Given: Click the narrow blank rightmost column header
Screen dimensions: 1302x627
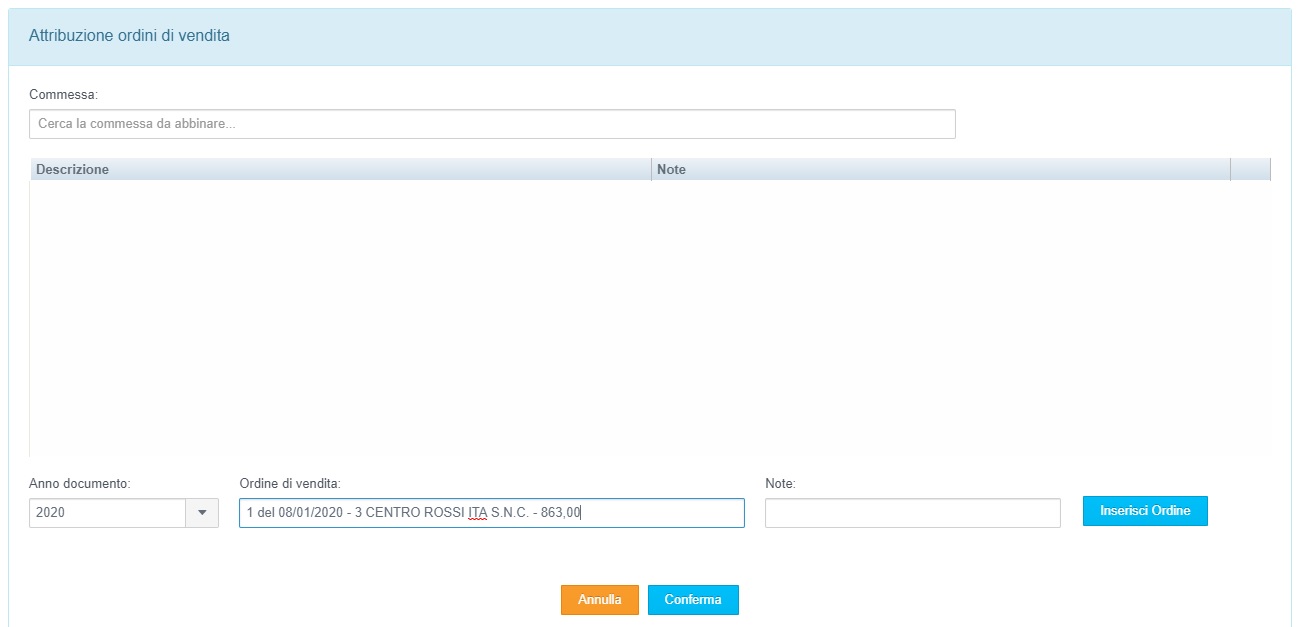Looking at the screenshot, I should 1250,170.
